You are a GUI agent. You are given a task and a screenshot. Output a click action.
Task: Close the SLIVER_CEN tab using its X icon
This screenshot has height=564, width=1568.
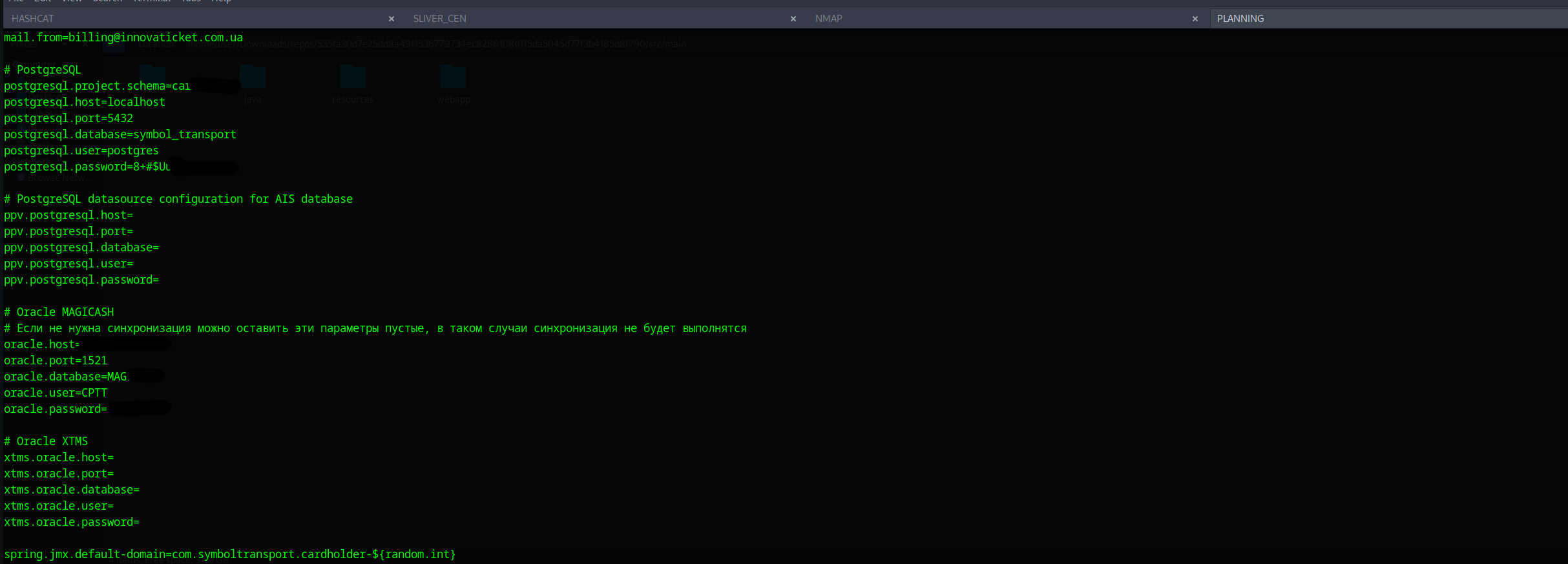[793, 19]
